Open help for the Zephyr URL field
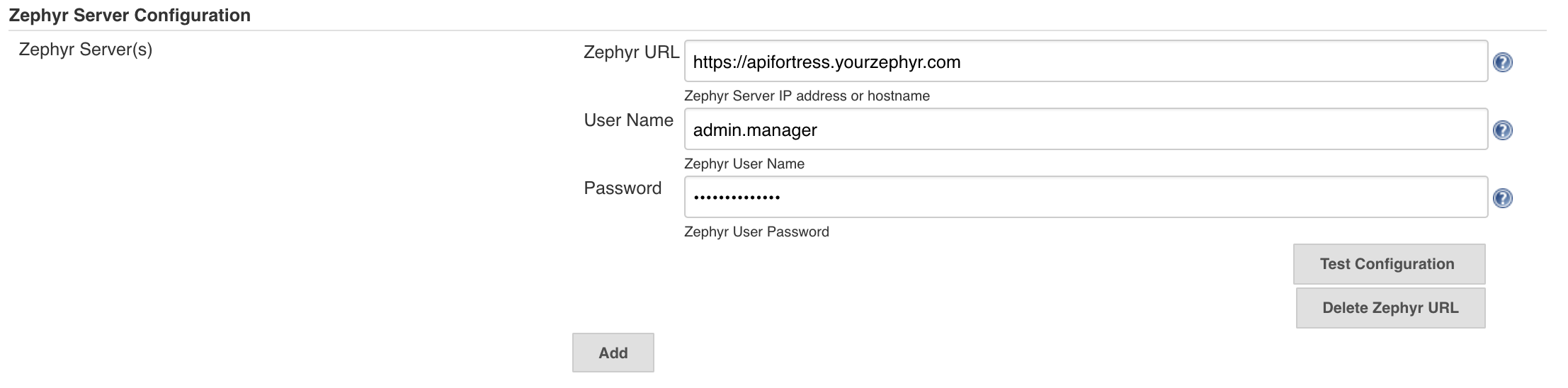This screenshot has height=388, width=1568. 1502,62
